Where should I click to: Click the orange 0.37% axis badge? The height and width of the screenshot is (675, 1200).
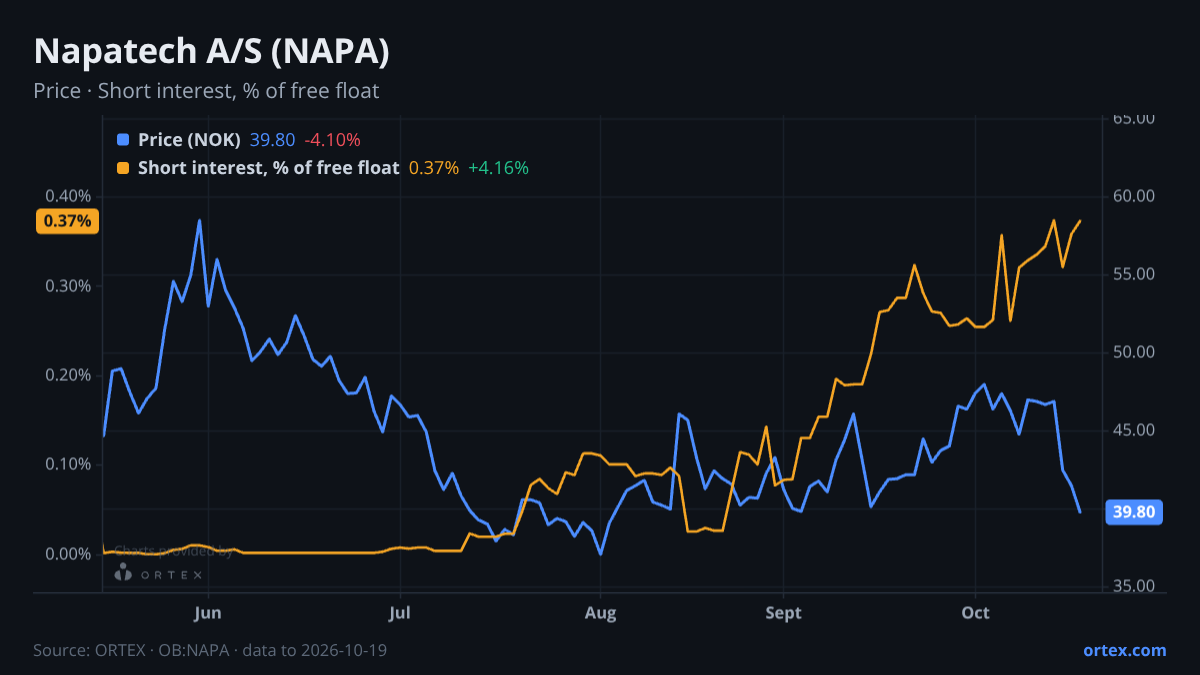pos(68,221)
